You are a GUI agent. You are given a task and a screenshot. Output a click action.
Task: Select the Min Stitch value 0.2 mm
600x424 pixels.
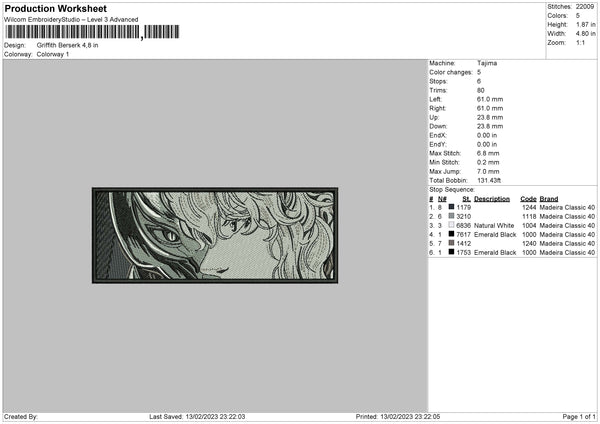pos(488,162)
